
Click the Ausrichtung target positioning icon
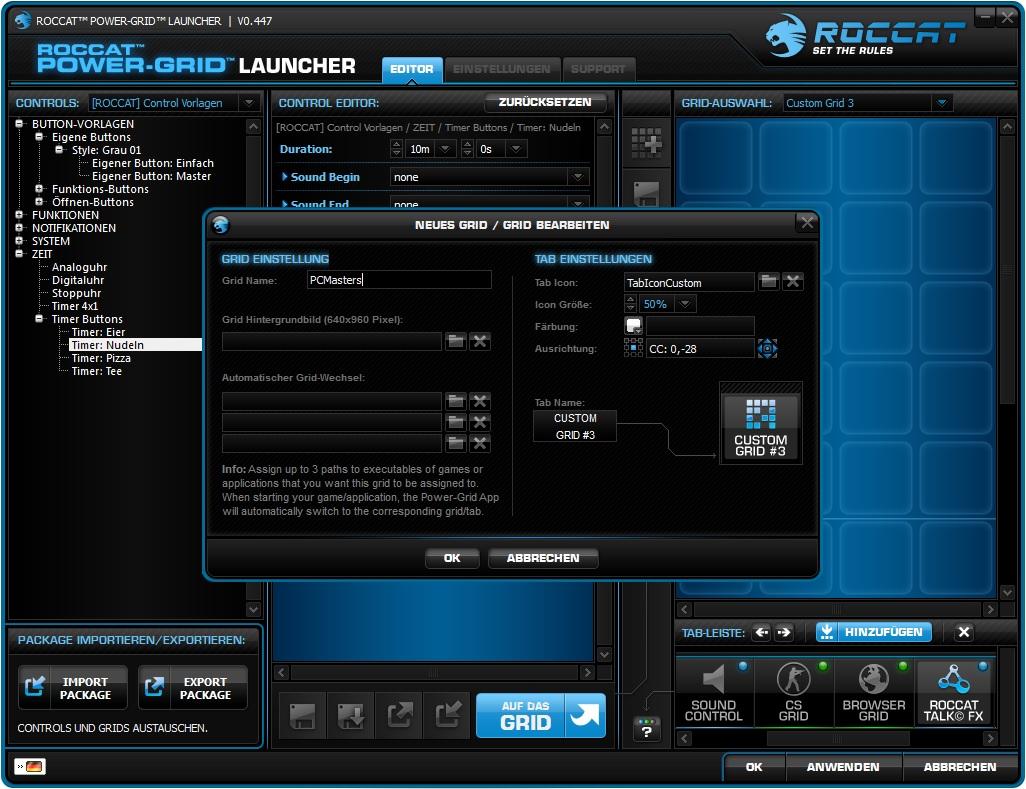tap(767, 348)
